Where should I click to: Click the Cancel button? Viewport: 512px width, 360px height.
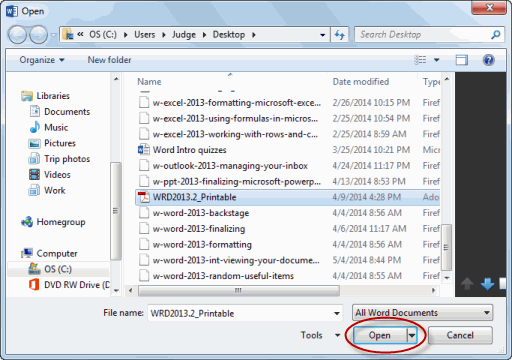point(460,335)
